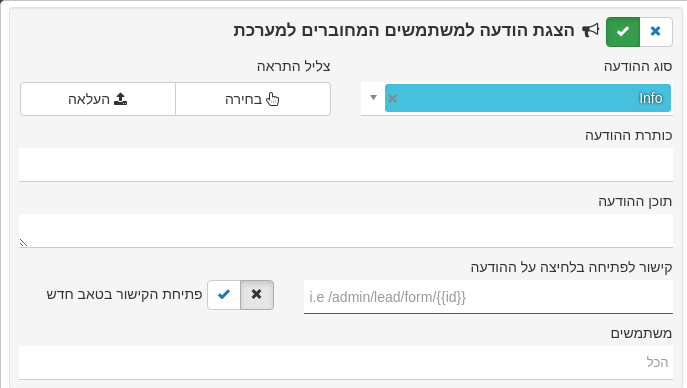Enable open link in new tab checkmark toggle
This screenshot has height=388, width=687.
coord(224,295)
